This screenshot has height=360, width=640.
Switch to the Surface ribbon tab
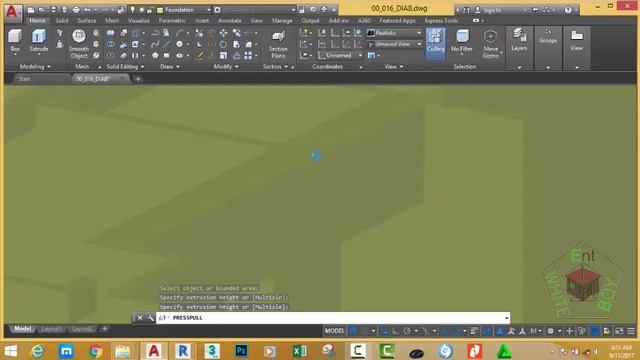point(87,20)
